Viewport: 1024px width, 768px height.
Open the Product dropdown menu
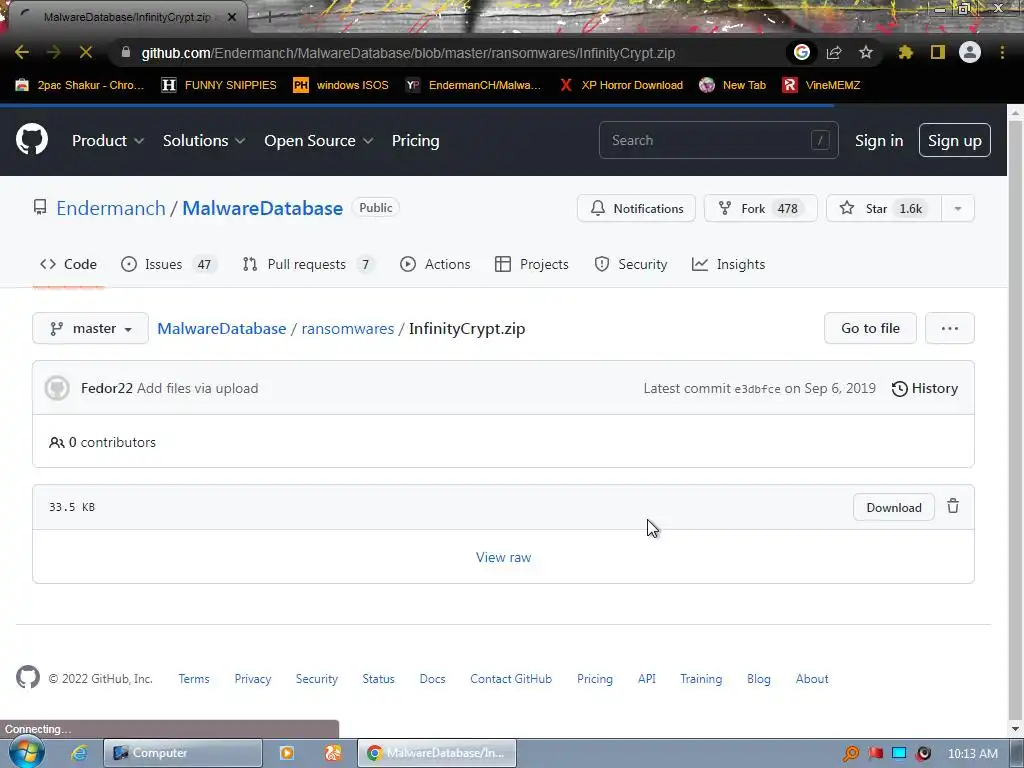108,140
